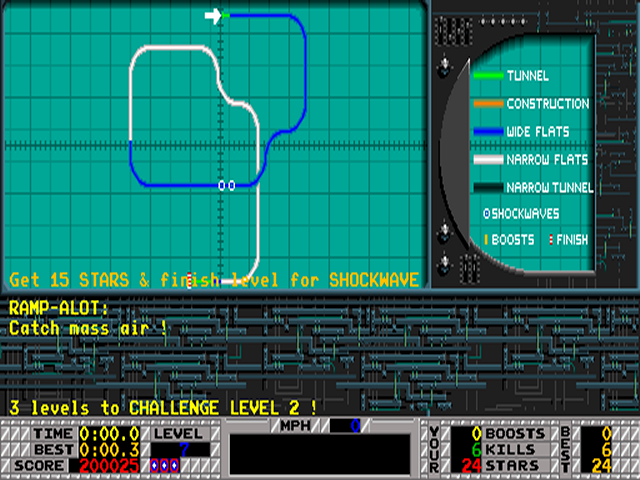The width and height of the screenshot is (640, 480).
Task: Click your red stars count 24
Action: [472, 466]
